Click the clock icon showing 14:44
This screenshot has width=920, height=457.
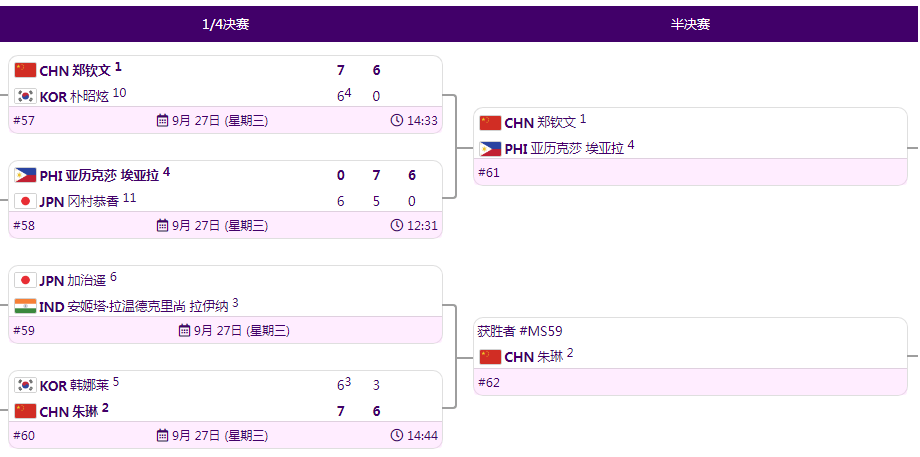click(x=397, y=436)
